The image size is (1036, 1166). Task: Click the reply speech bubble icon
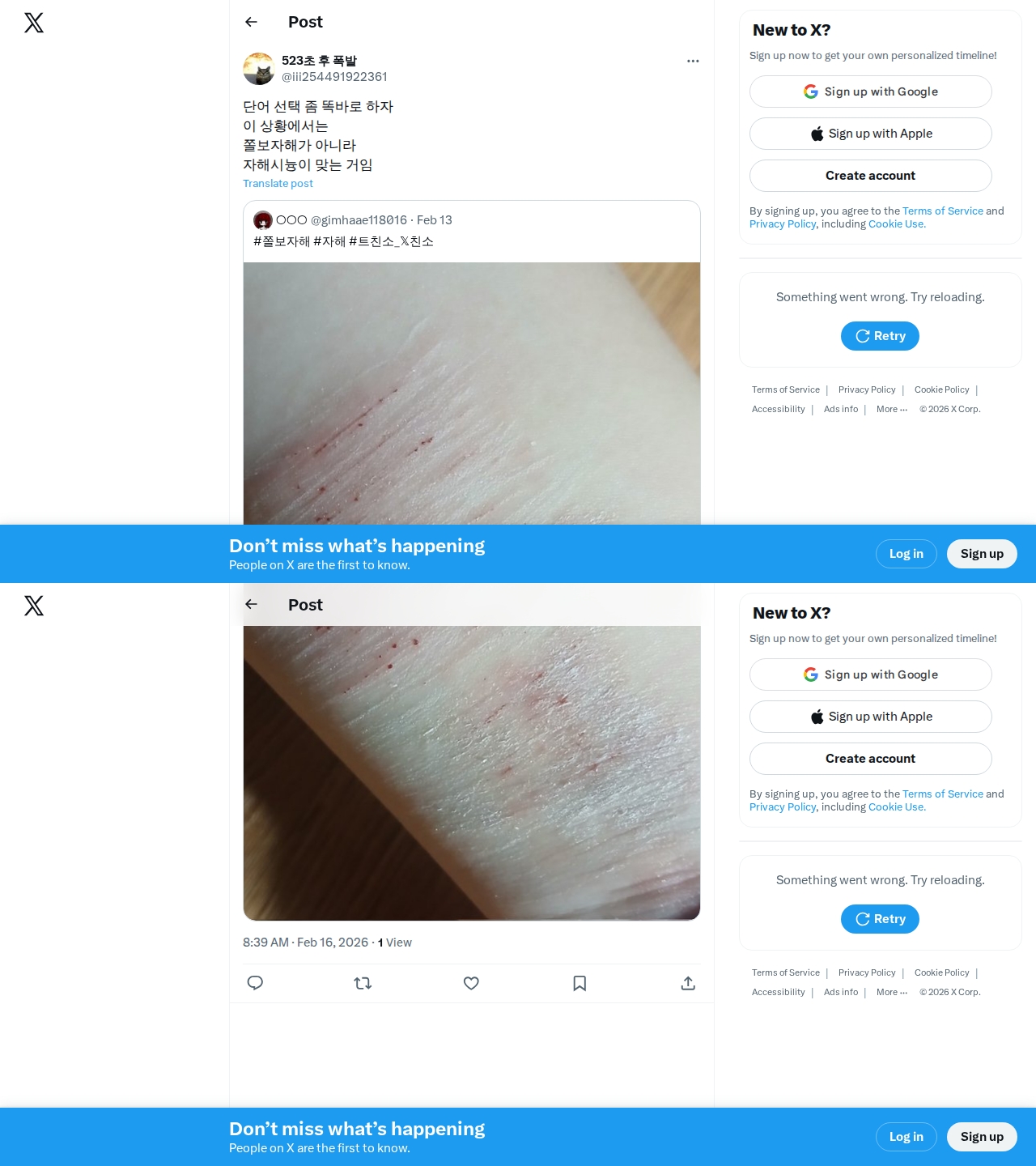[x=255, y=983]
